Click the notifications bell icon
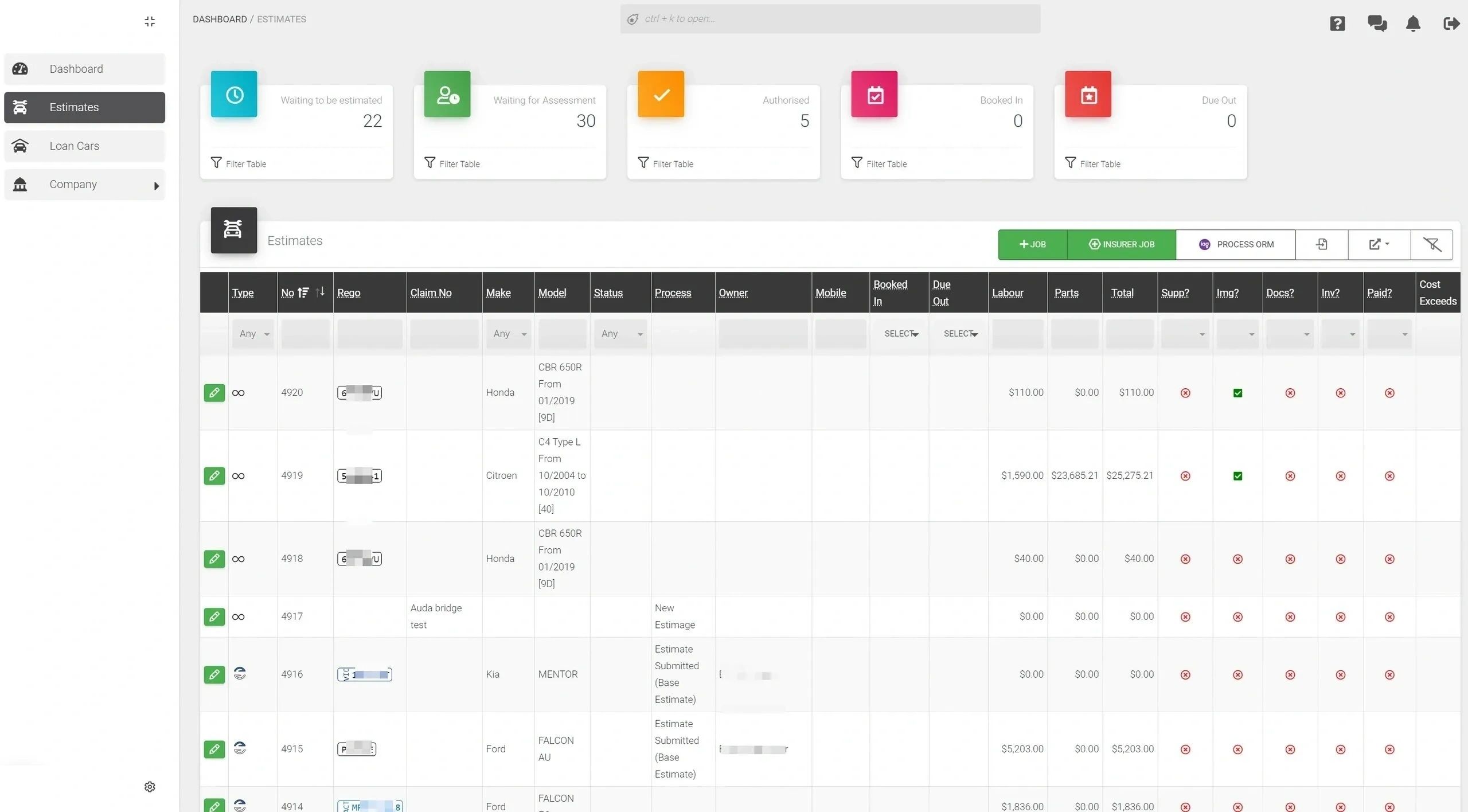Screen dimensions: 1468x812 (x=1413, y=24)
